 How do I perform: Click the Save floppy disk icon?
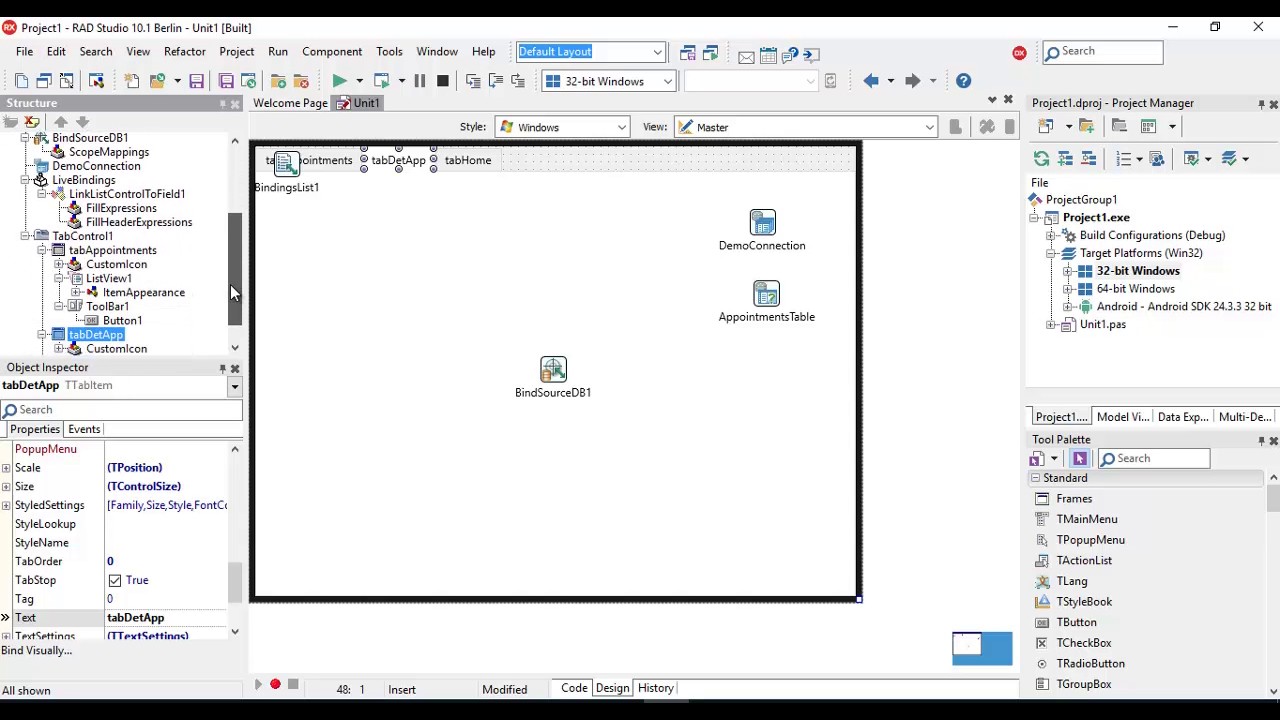pyautogui.click(x=196, y=81)
